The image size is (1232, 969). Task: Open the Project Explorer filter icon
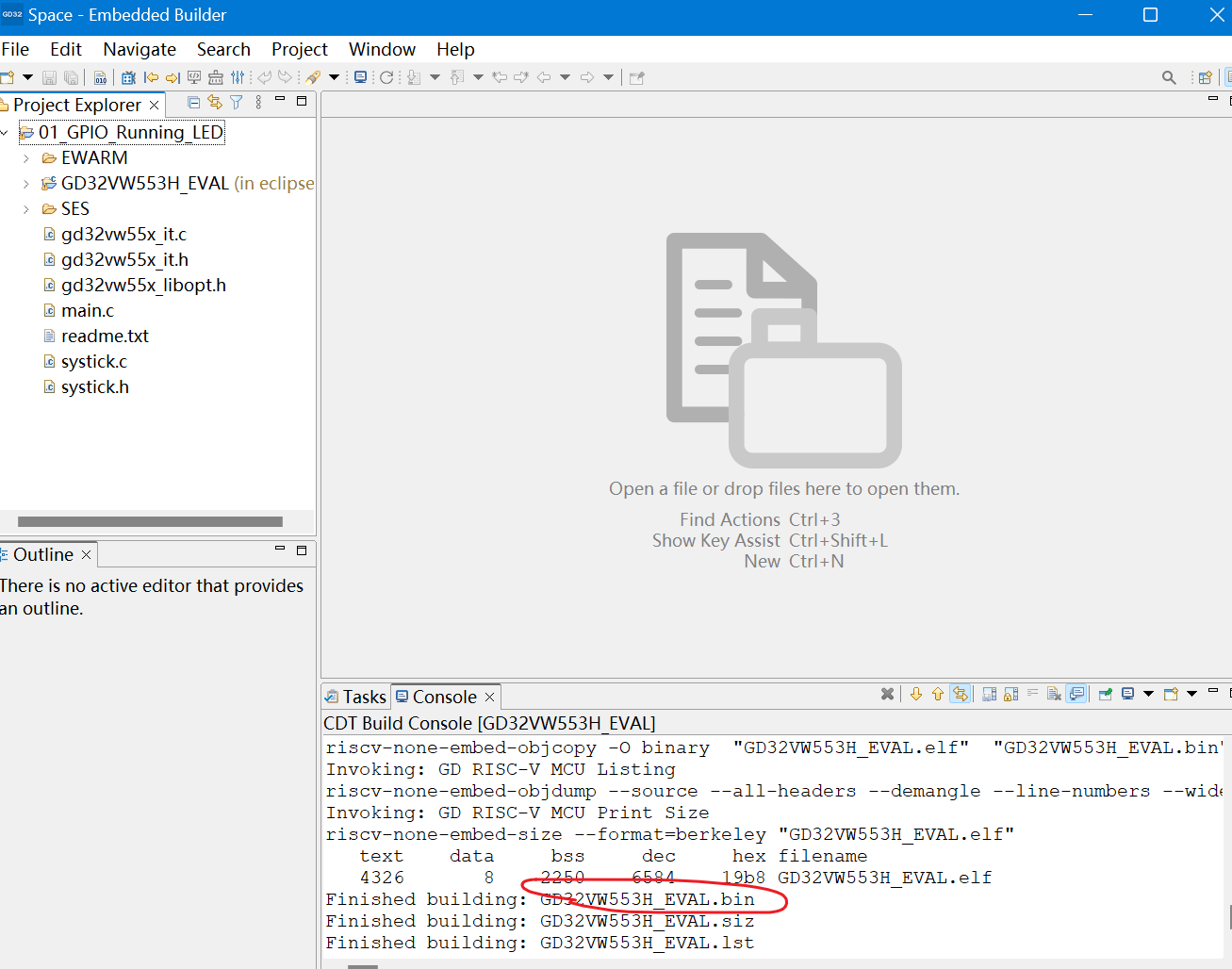pos(237,103)
